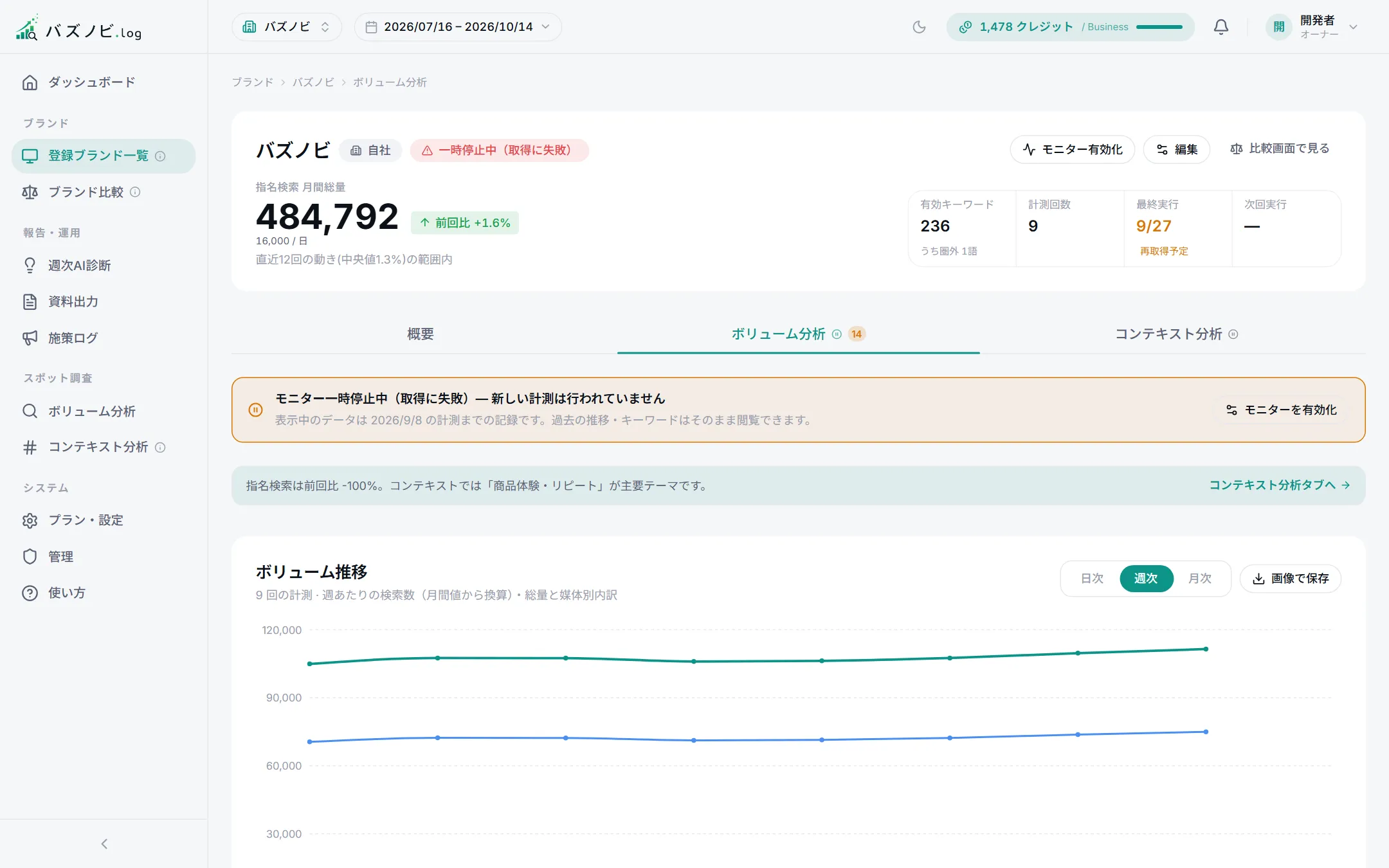This screenshot has width=1389, height=868.
Task: Select 週次 chart granularity
Action: click(x=1146, y=579)
